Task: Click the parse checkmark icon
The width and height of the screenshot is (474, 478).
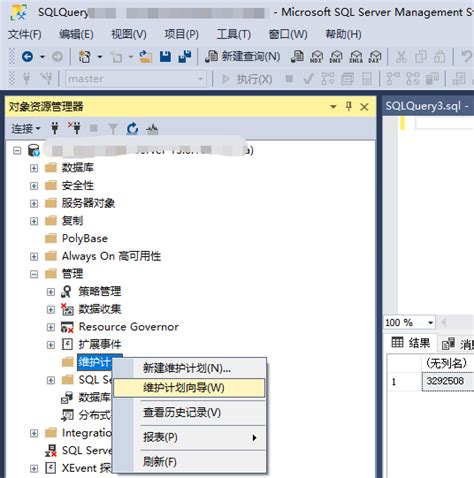Action: [x=308, y=79]
